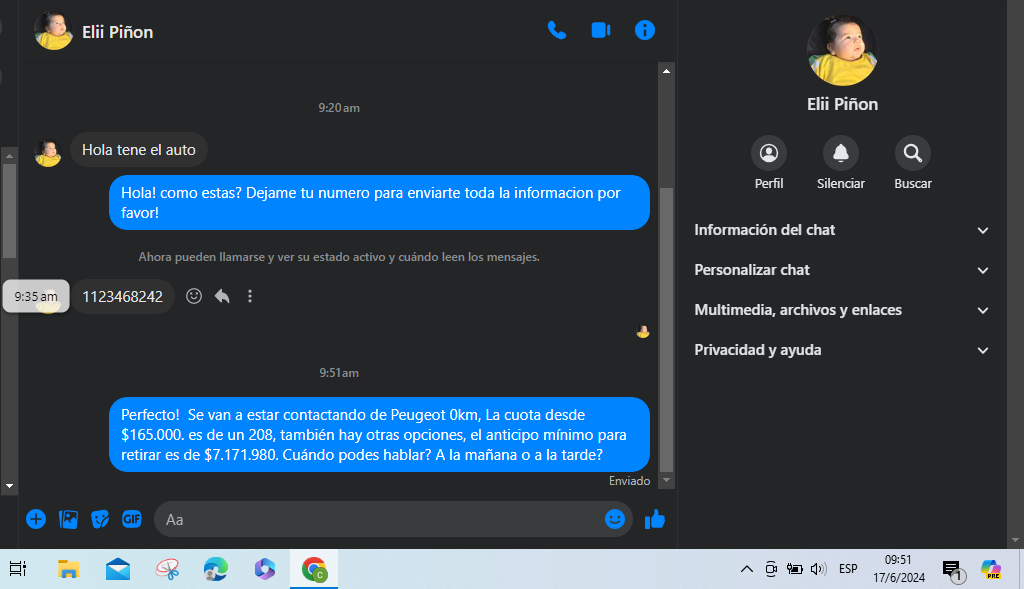The width and height of the screenshot is (1024, 589).
Task: Search the conversation with Buscar button
Action: (912, 153)
